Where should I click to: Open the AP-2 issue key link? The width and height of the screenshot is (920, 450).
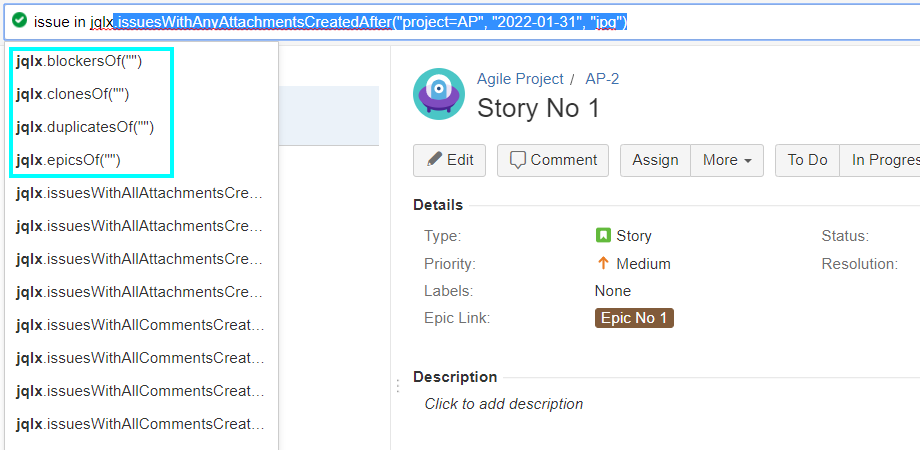point(602,79)
